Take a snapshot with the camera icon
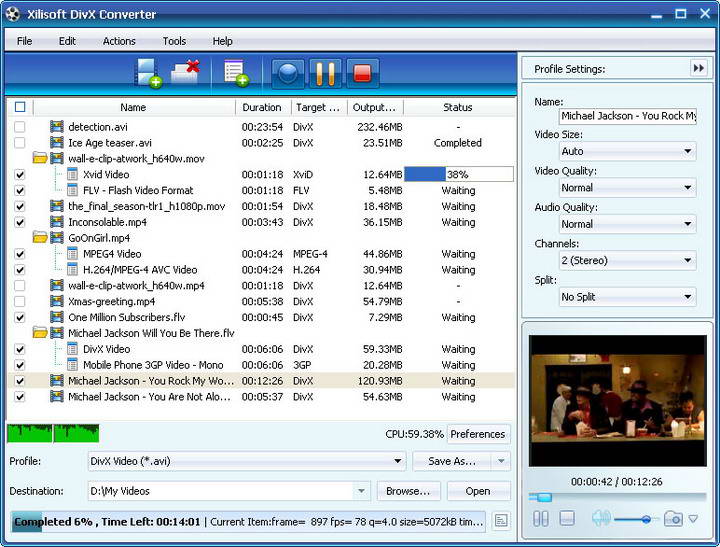 [674, 518]
